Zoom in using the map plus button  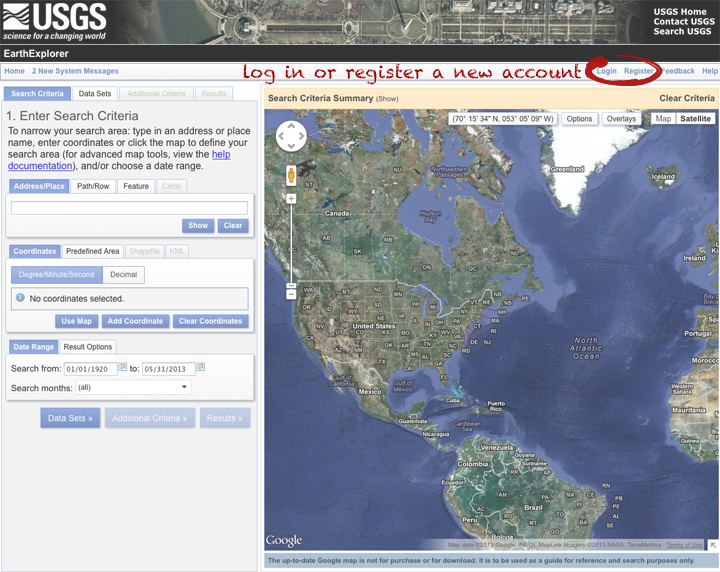coord(291,199)
